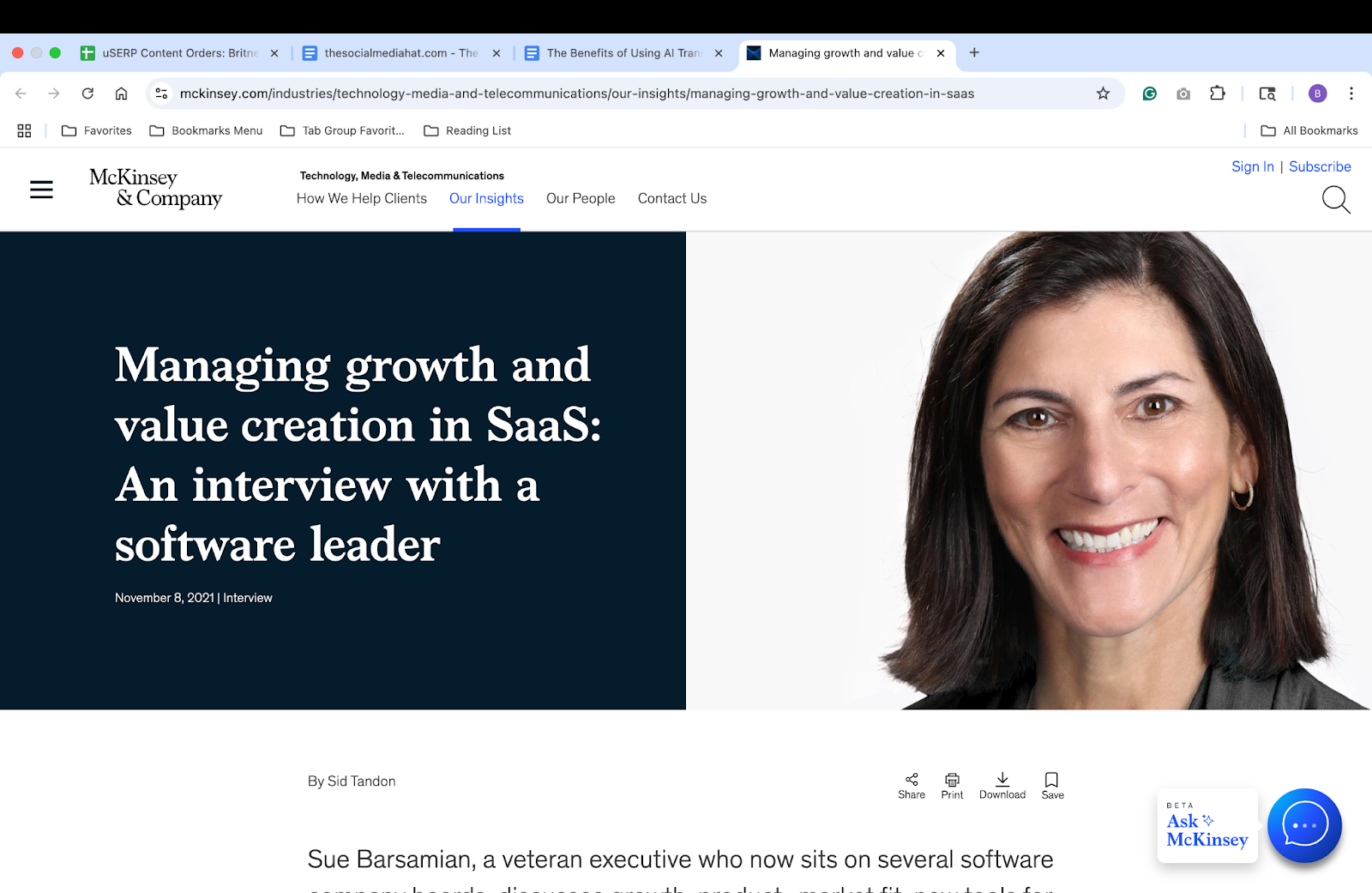
Task: Open the Reading List folder
Action: pos(467,130)
